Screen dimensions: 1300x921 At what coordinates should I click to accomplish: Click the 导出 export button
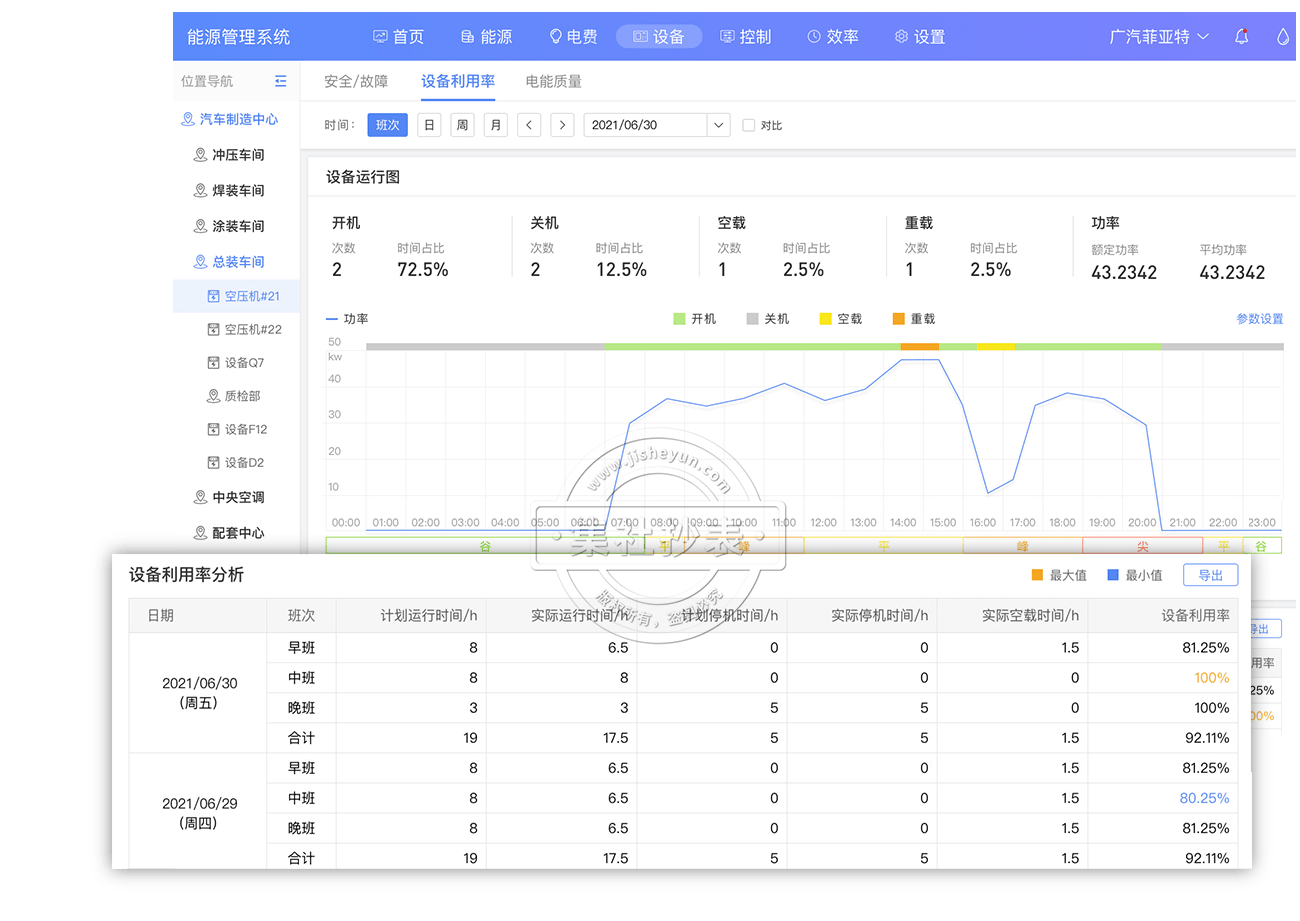tap(1210, 575)
